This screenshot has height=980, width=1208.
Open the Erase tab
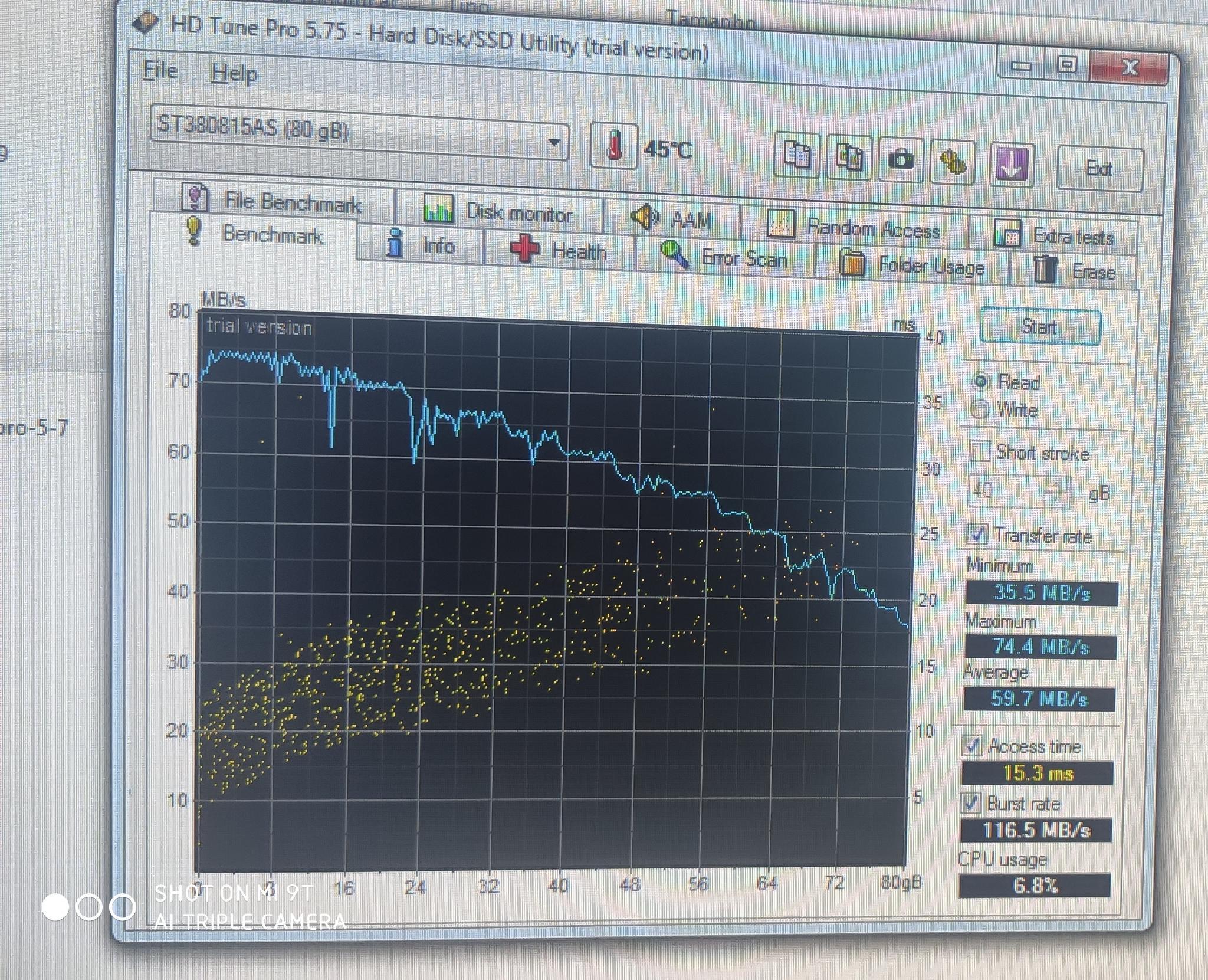tap(1074, 271)
